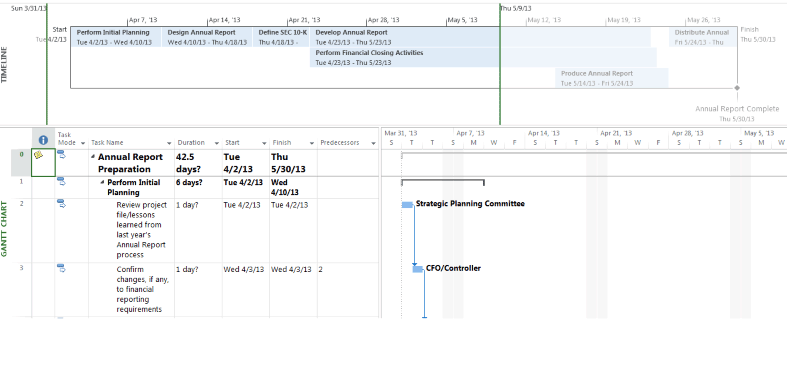Select the Develop Annual Report timeline bar
Viewport: 800px width, 384px height.
(x=480, y=37)
